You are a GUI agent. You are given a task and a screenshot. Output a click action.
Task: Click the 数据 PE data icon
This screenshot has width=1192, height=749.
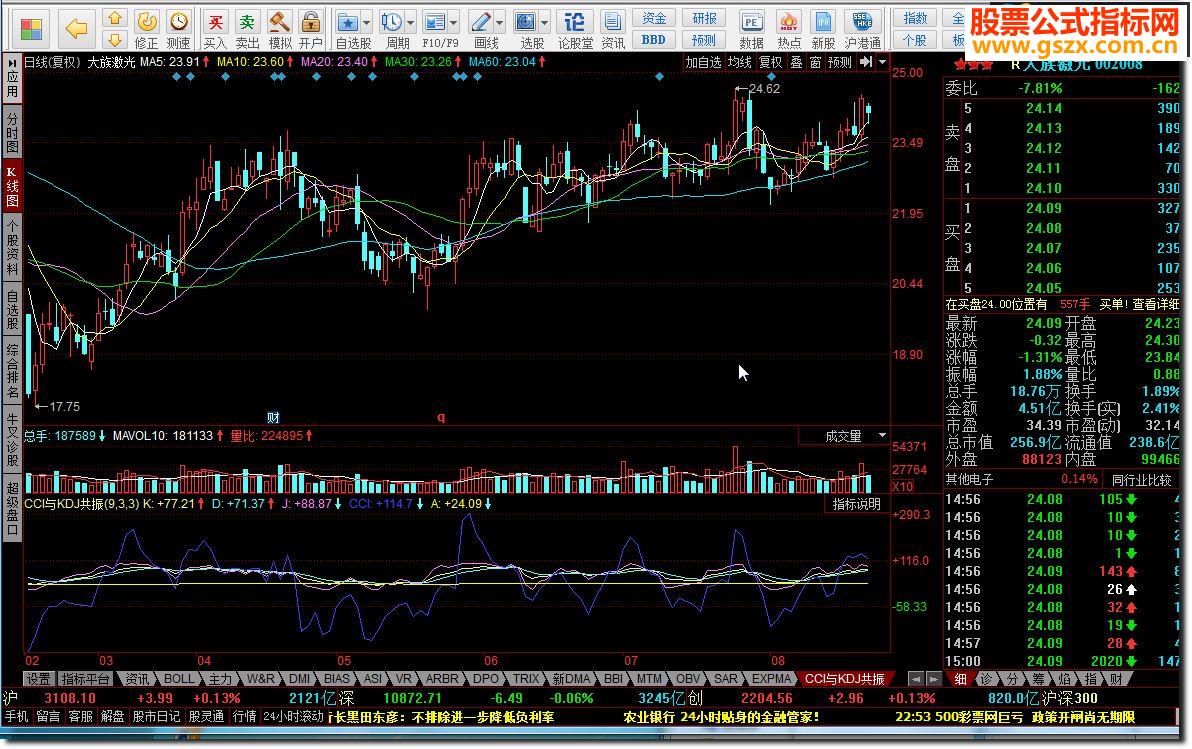[751, 22]
